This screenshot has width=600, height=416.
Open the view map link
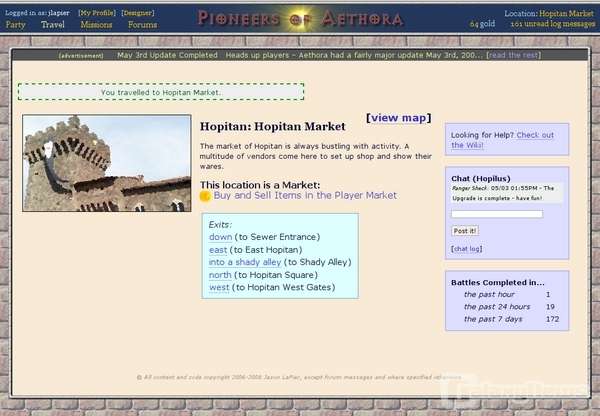tap(399, 118)
